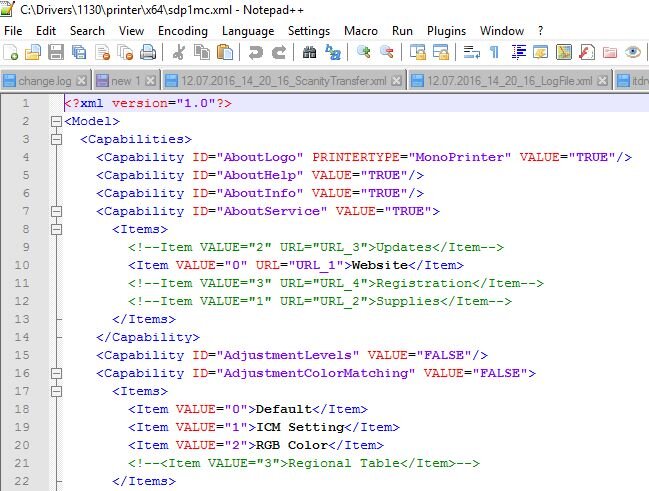Toggle the eye monitoring icon

[632, 52]
